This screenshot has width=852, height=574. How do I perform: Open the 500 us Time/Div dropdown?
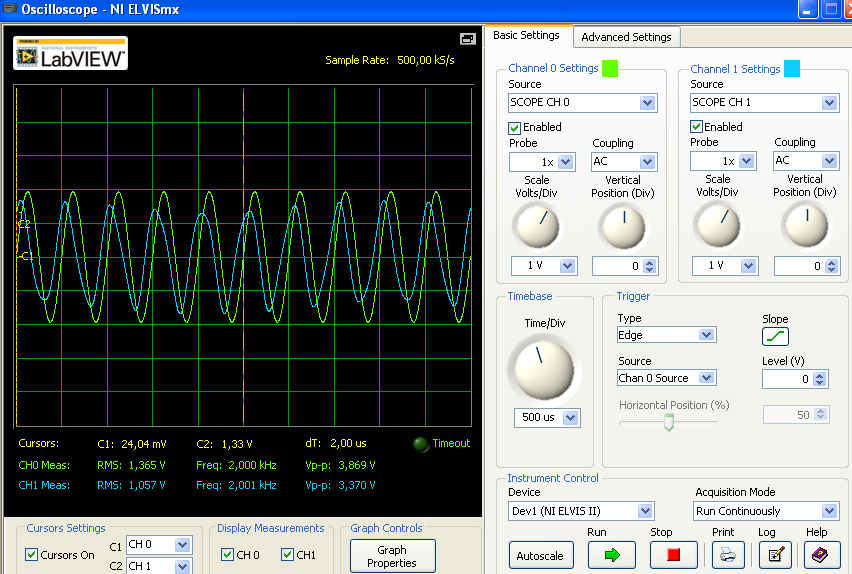570,418
